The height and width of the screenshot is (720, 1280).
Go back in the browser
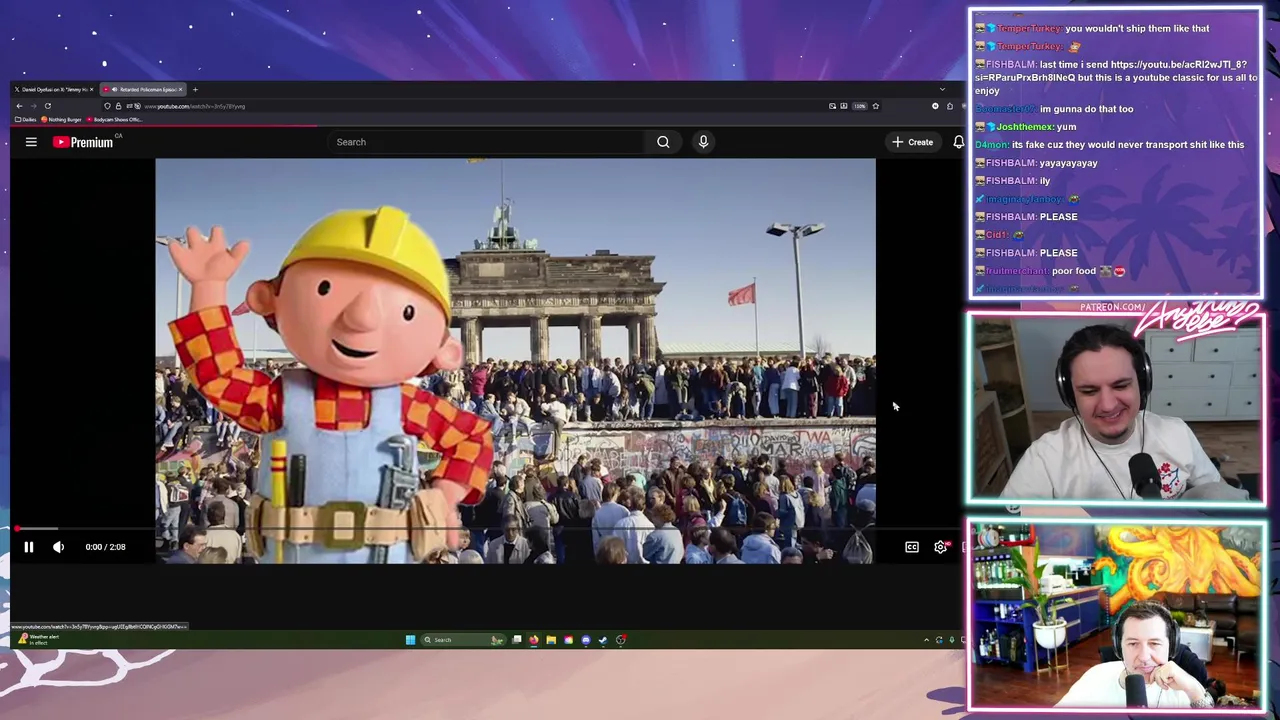[x=19, y=106]
